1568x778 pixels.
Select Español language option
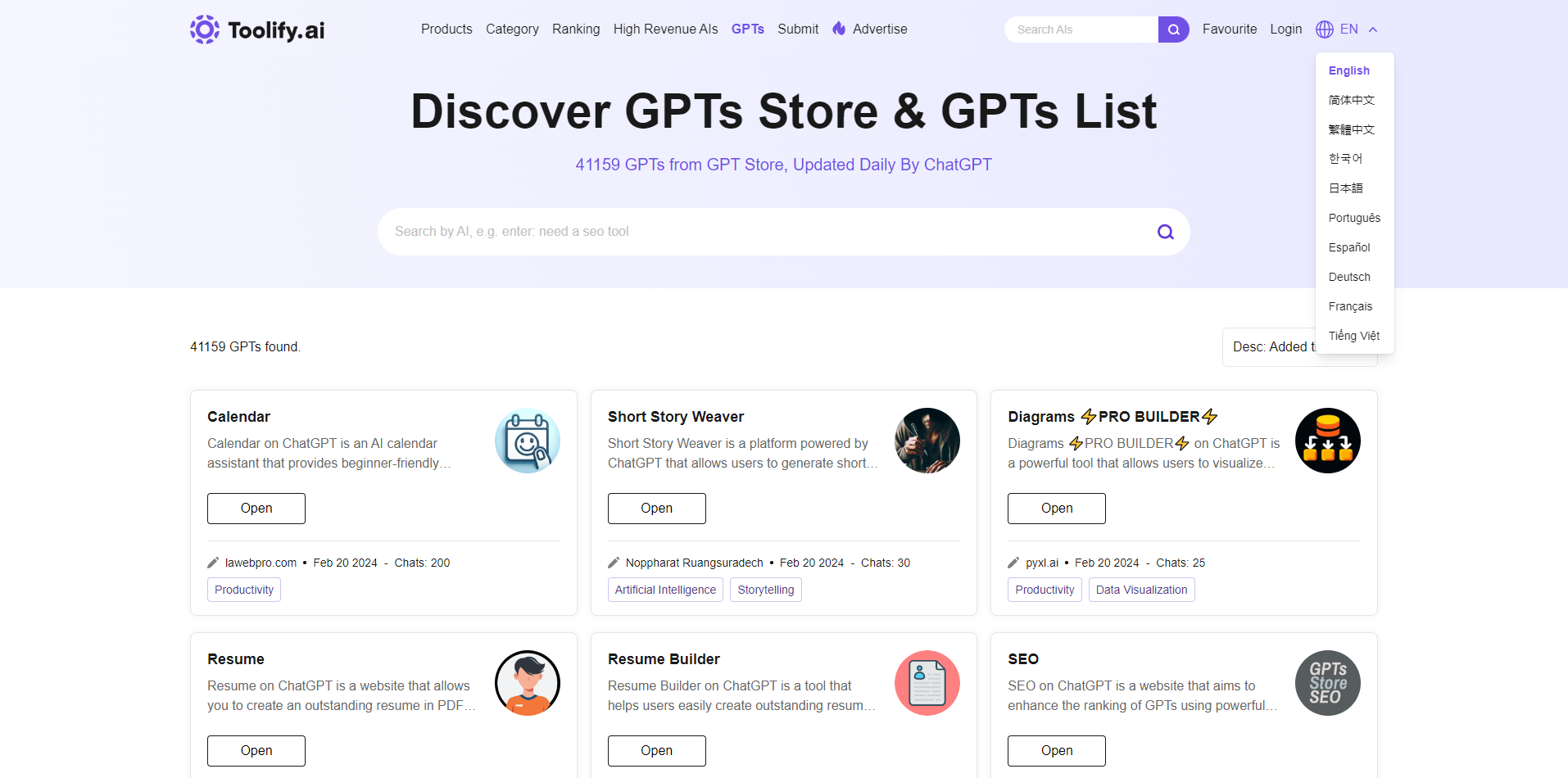click(1349, 247)
